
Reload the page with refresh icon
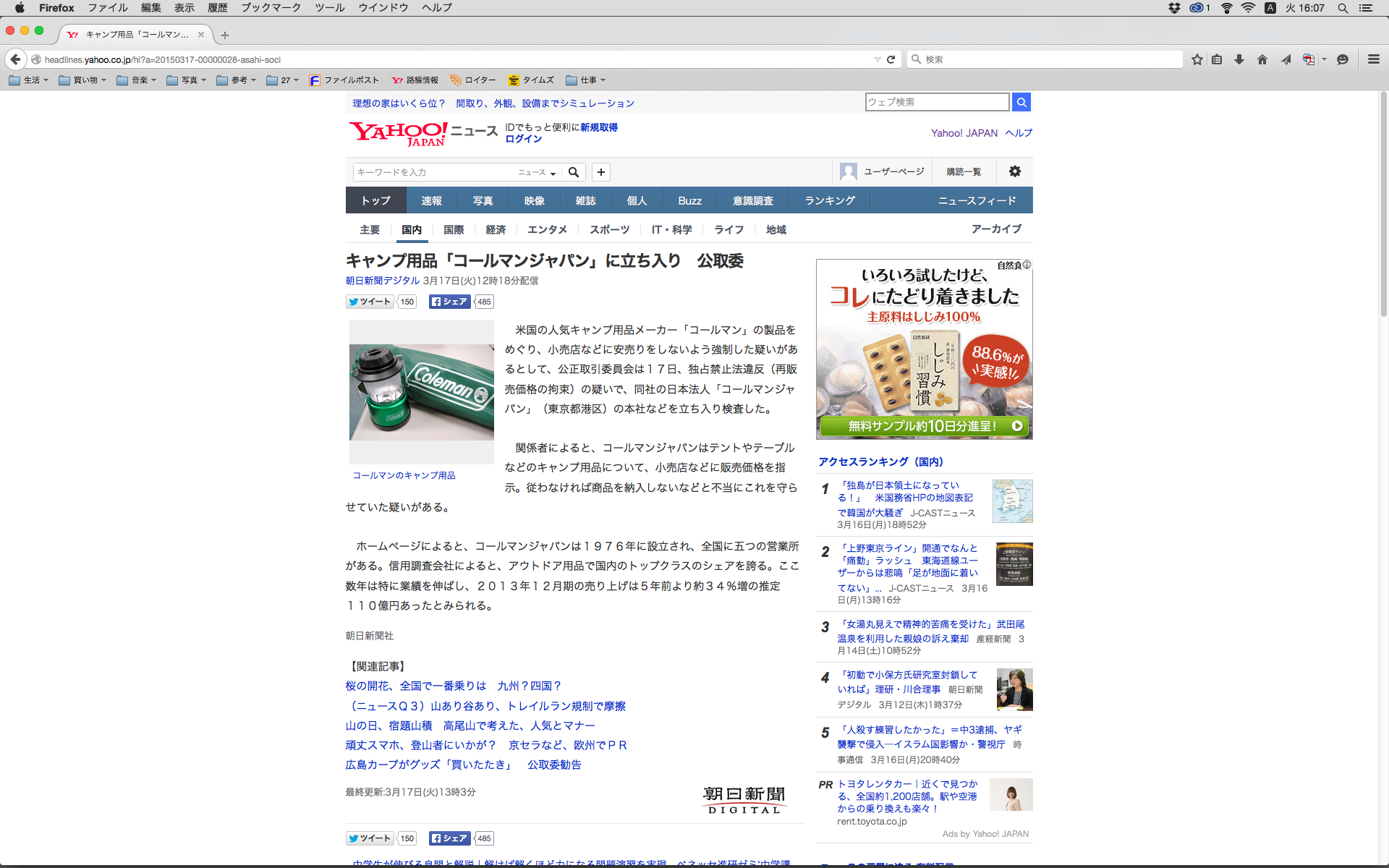click(891, 59)
